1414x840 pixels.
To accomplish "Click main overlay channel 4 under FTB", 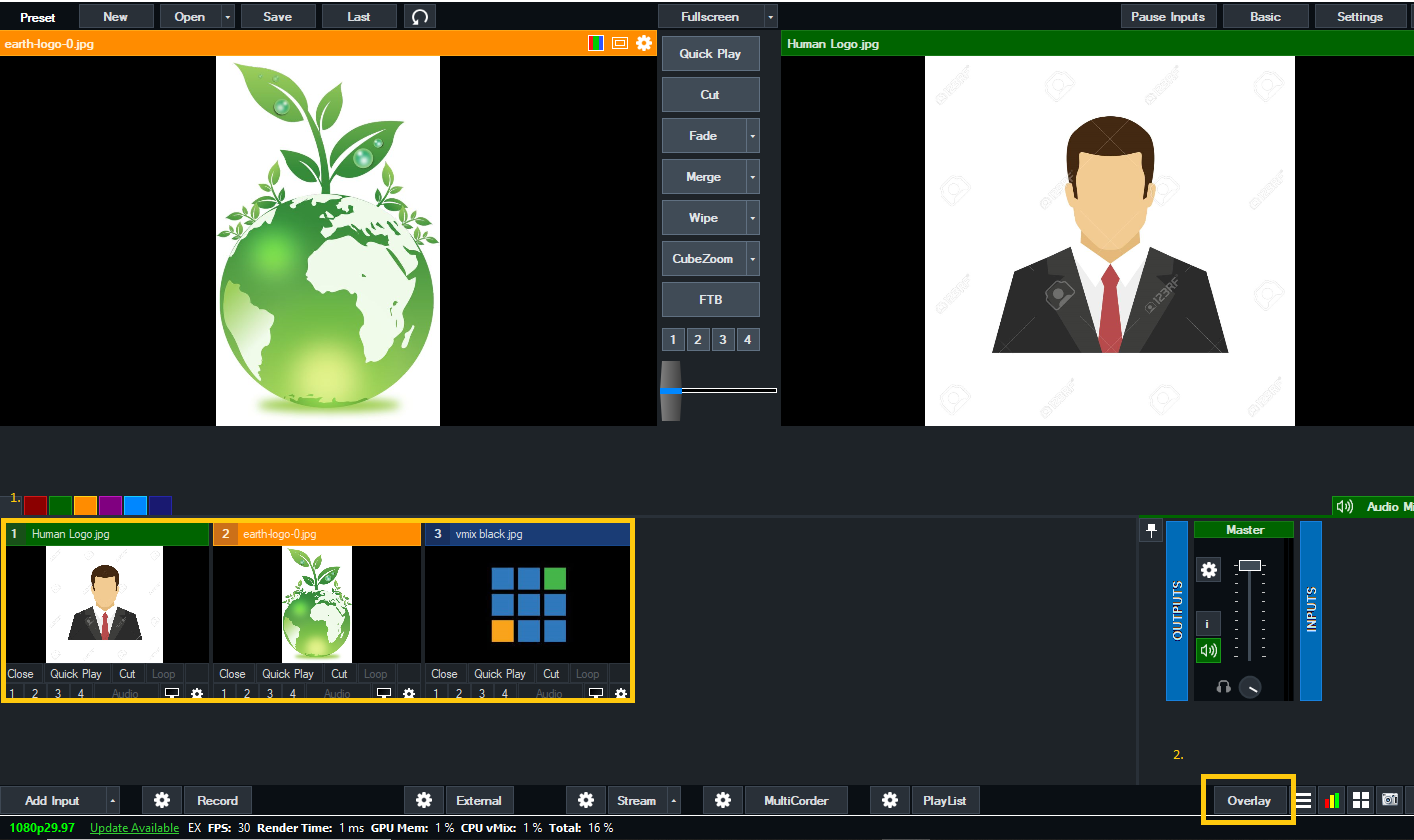I will click(747, 340).
